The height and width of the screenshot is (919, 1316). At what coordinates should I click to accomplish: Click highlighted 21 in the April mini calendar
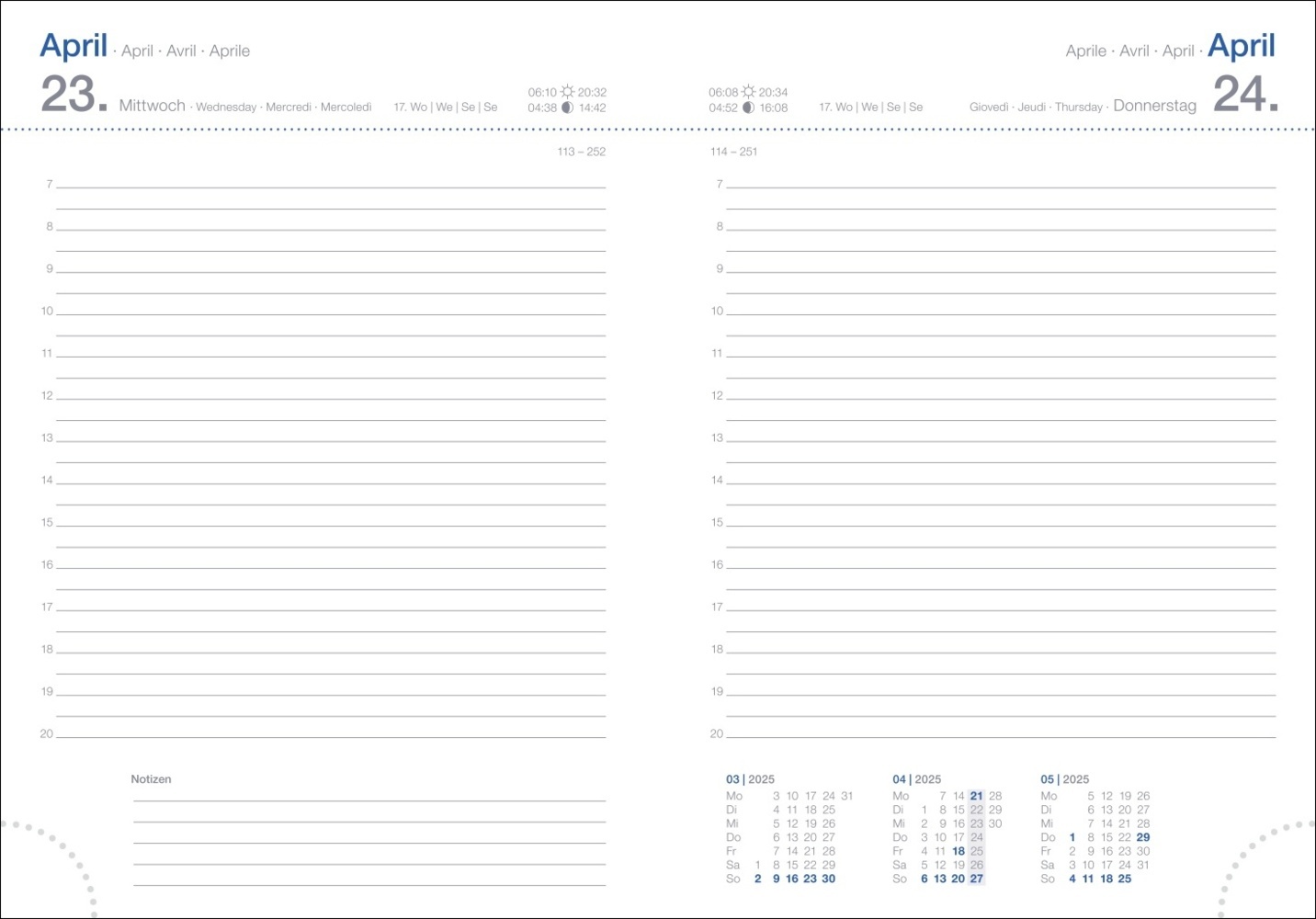coord(976,796)
